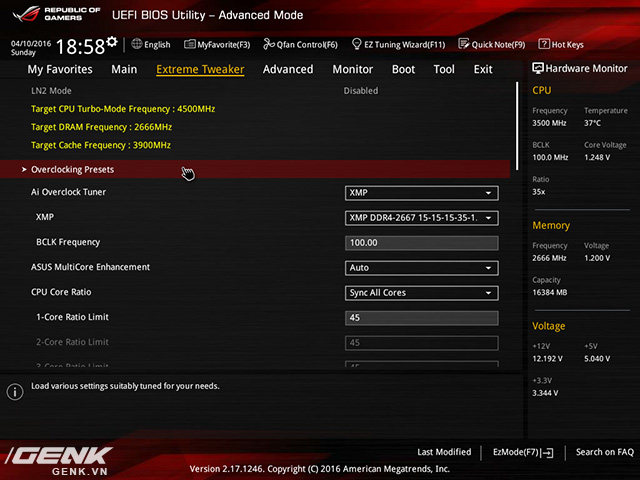Click the info icon in help bar

click(14, 392)
